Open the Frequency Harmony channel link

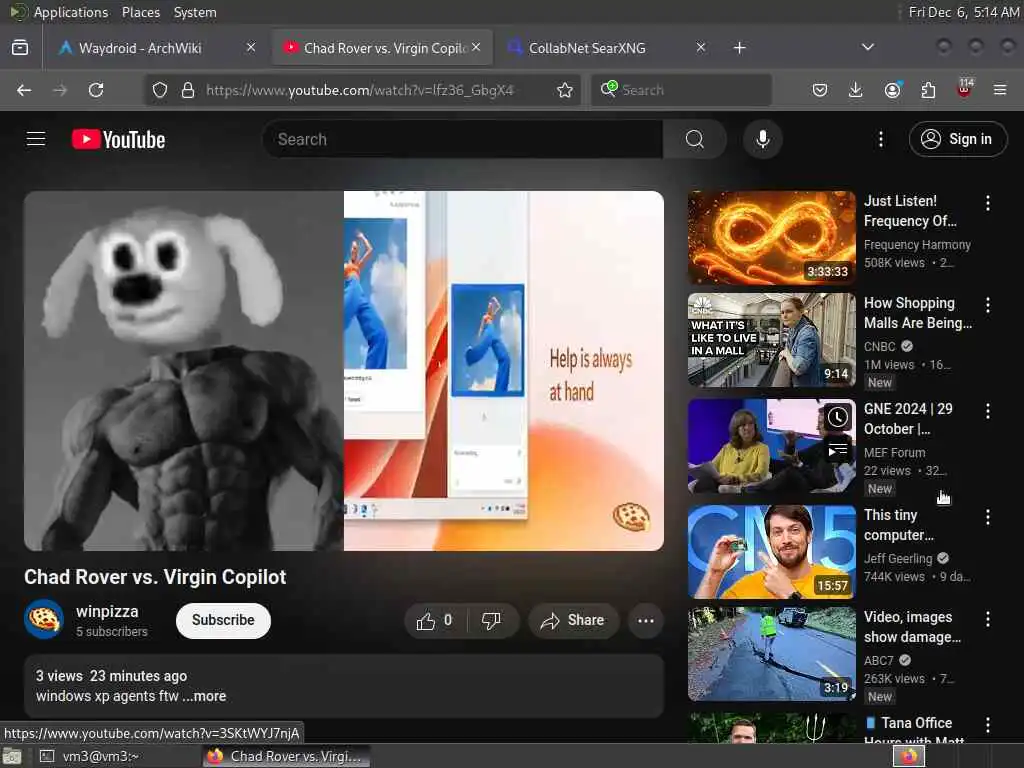coord(917,245)
